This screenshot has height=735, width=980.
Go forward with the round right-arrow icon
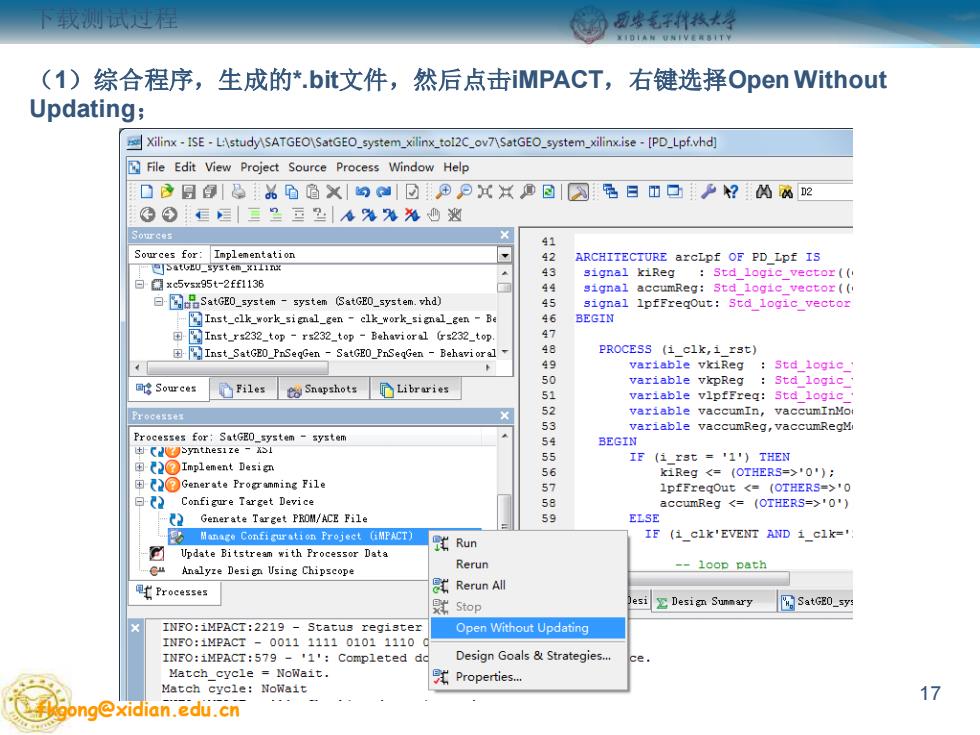169,215
